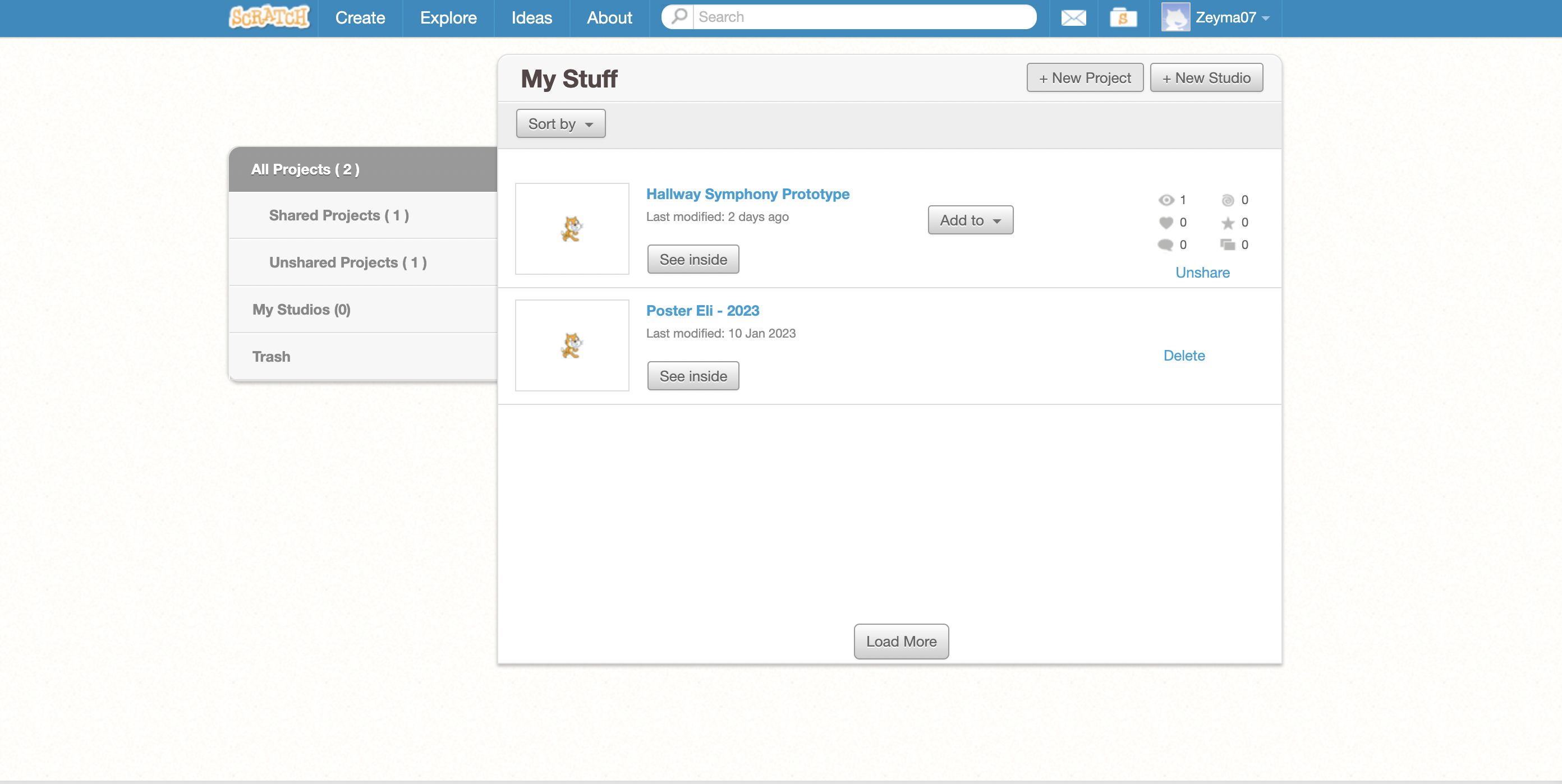Open Poster Eli - 2023 thumbnail
The image size is (1562, 784).
[x=572, y=345]
